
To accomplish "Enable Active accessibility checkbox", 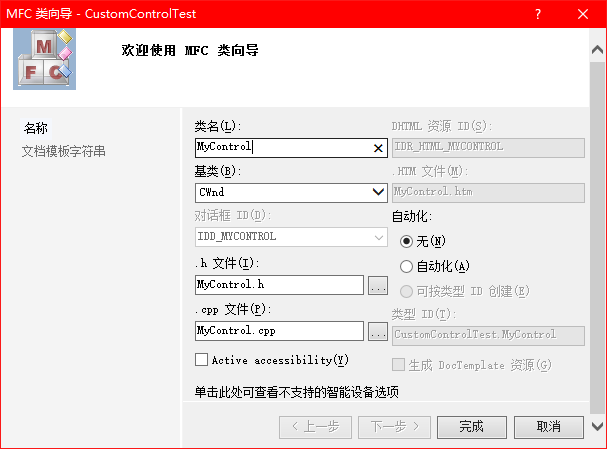I will click(202, 360).
